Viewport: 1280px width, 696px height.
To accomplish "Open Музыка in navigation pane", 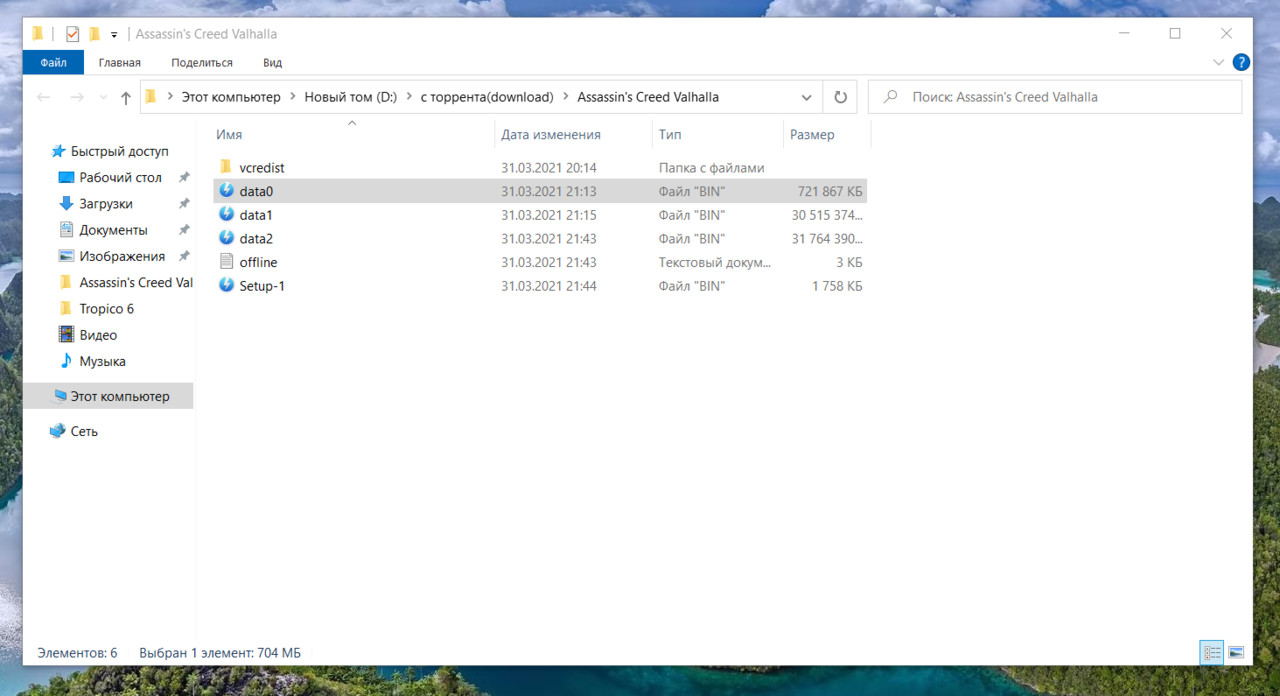I will pos(102,361).
